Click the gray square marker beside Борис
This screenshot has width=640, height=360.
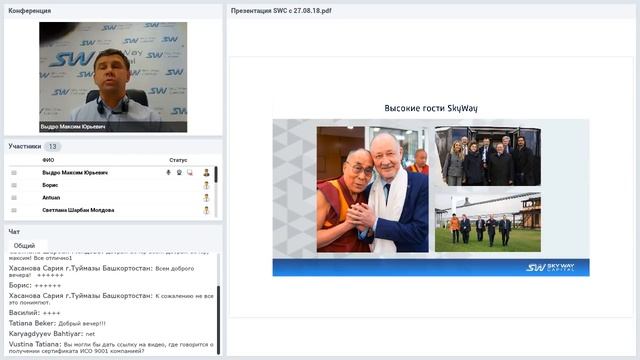[x=14, y=185]
